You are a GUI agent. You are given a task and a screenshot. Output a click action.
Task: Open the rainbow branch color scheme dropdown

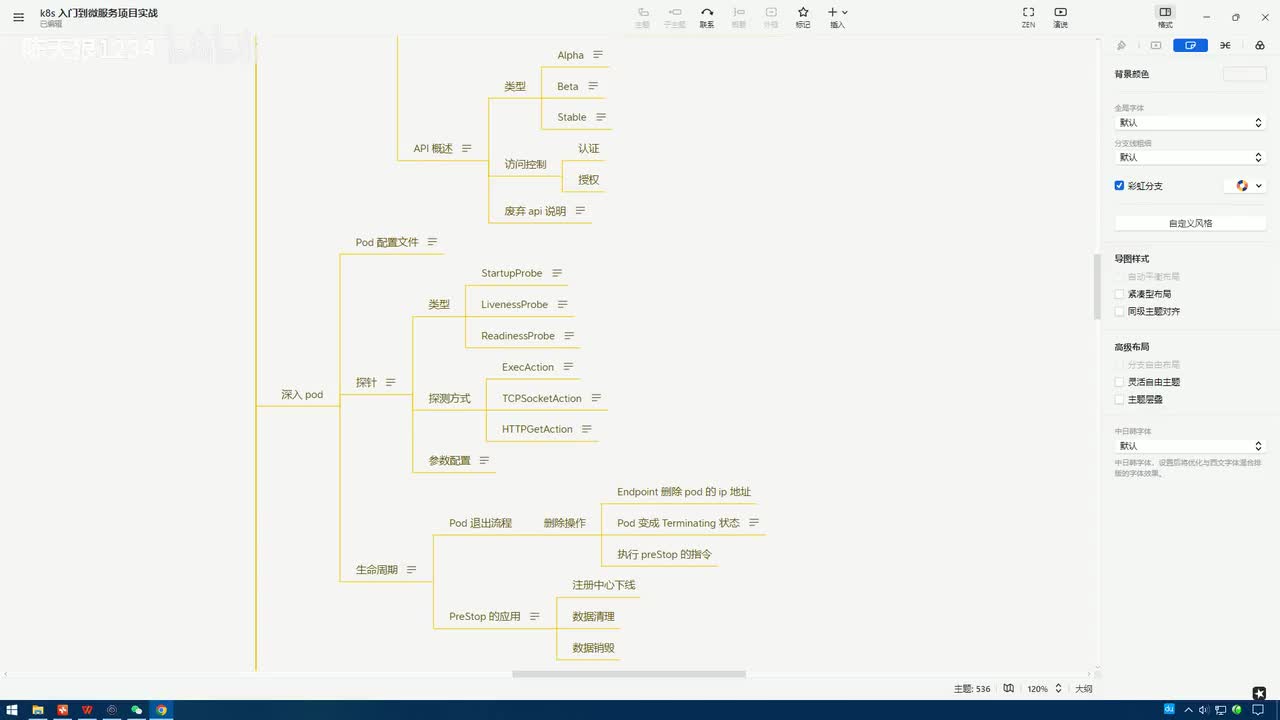pos(1245,186)
